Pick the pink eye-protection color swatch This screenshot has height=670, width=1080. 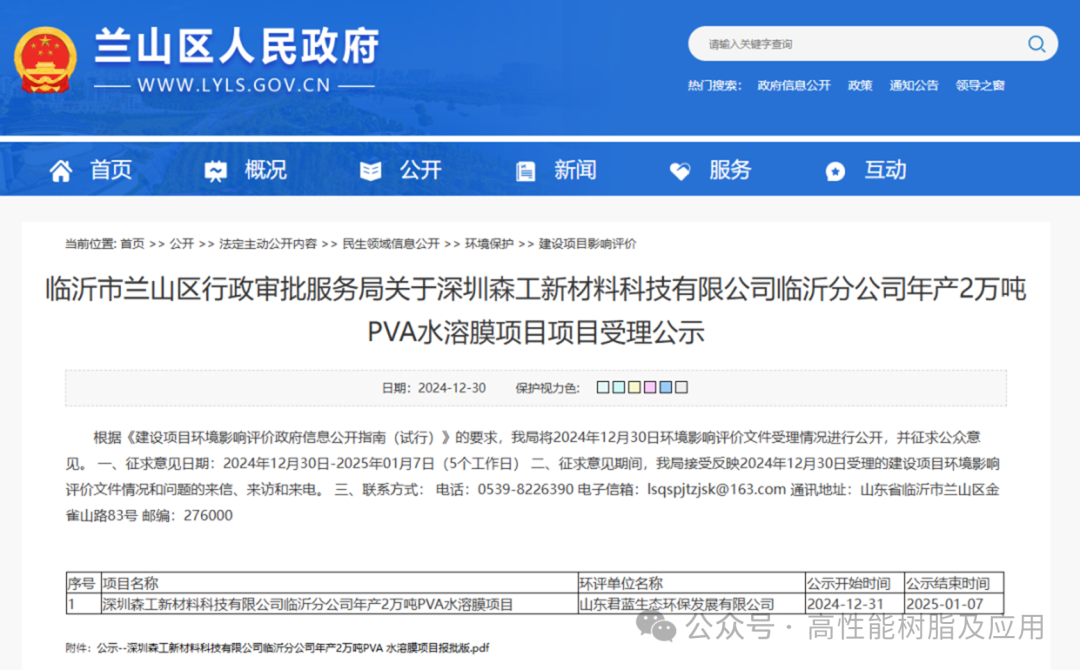650,387
